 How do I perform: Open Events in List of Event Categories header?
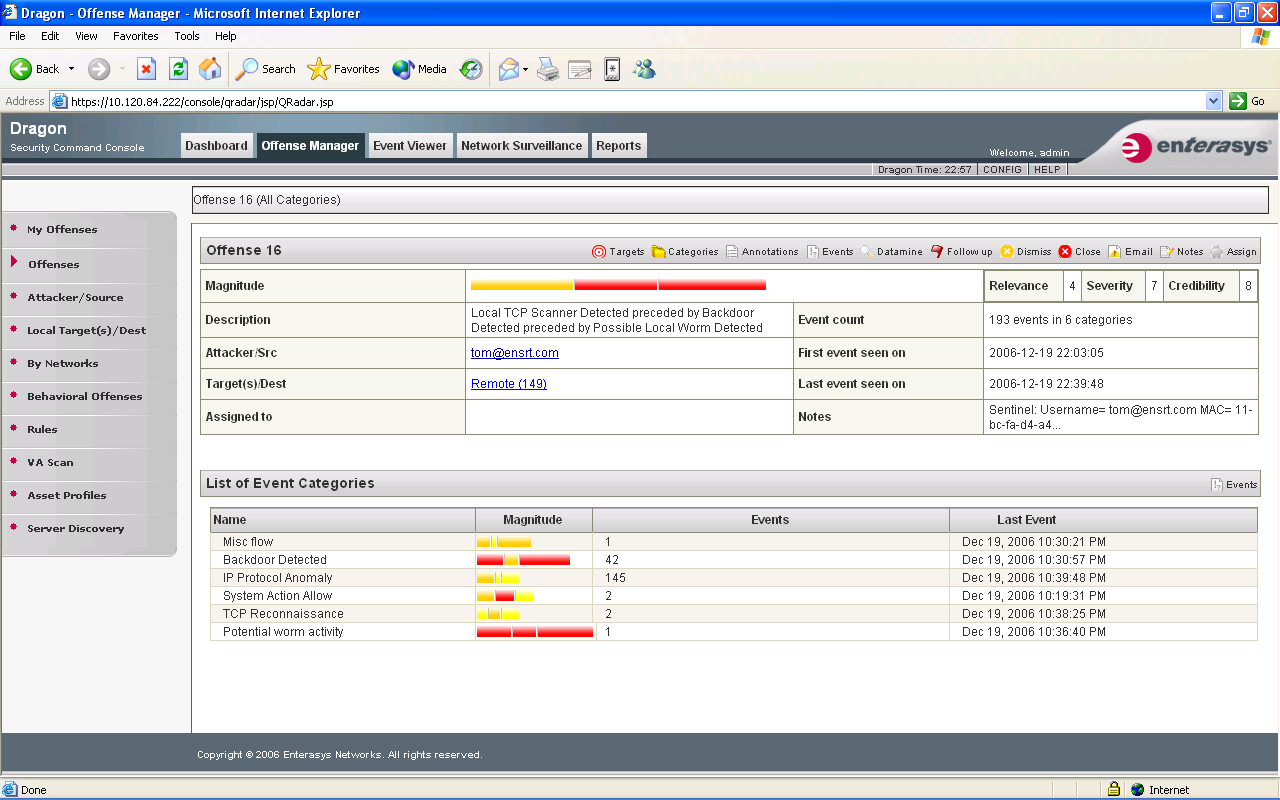1234,484
